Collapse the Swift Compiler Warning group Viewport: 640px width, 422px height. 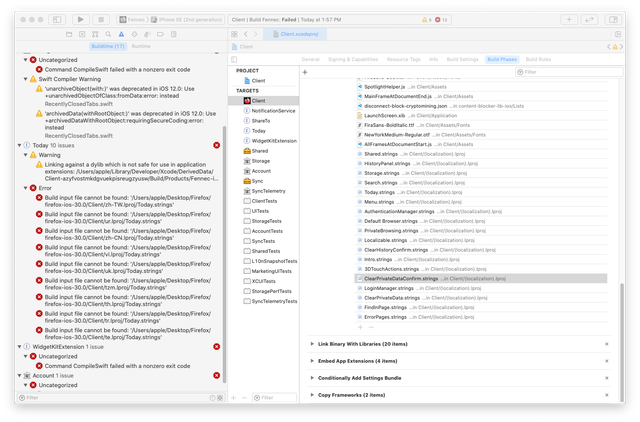(x=25, y=79)
